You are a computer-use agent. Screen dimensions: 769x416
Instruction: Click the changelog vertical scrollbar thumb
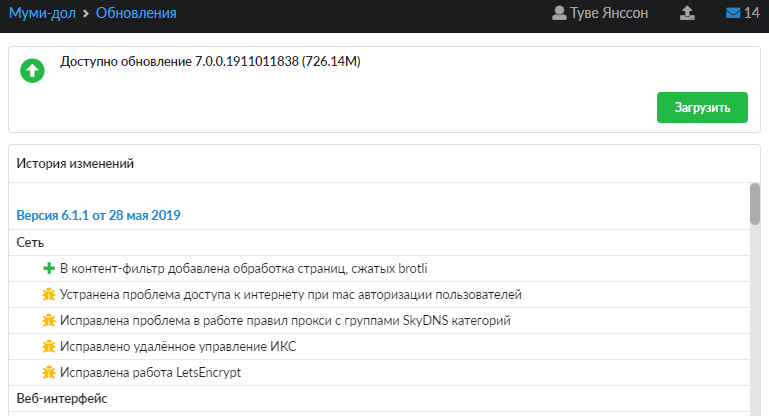[x=755, y=205]
